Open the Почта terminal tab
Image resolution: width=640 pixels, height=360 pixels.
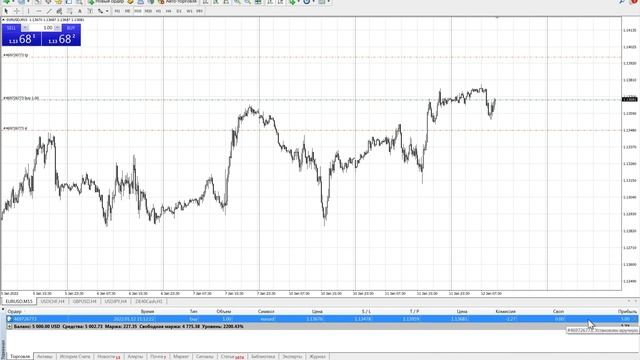(x=158, y=356)
